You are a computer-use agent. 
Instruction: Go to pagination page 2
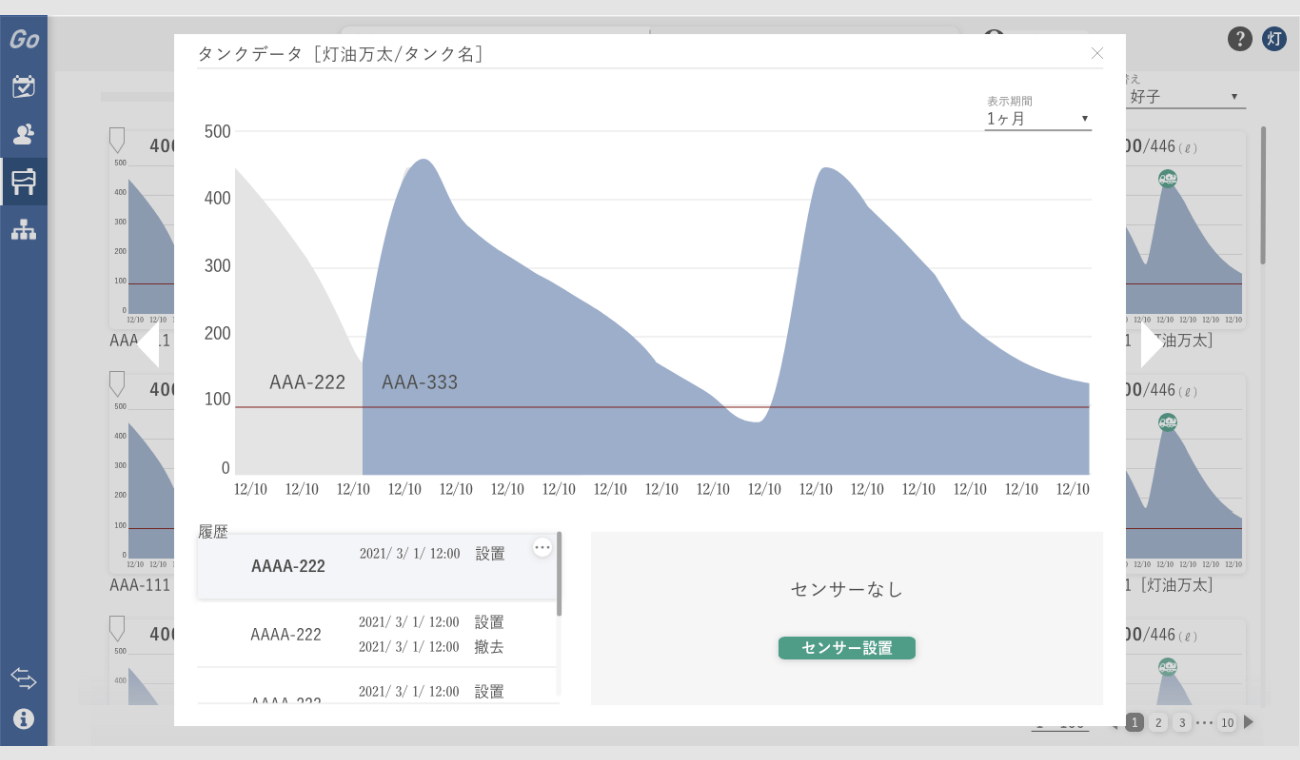[x=1158, y=722]
